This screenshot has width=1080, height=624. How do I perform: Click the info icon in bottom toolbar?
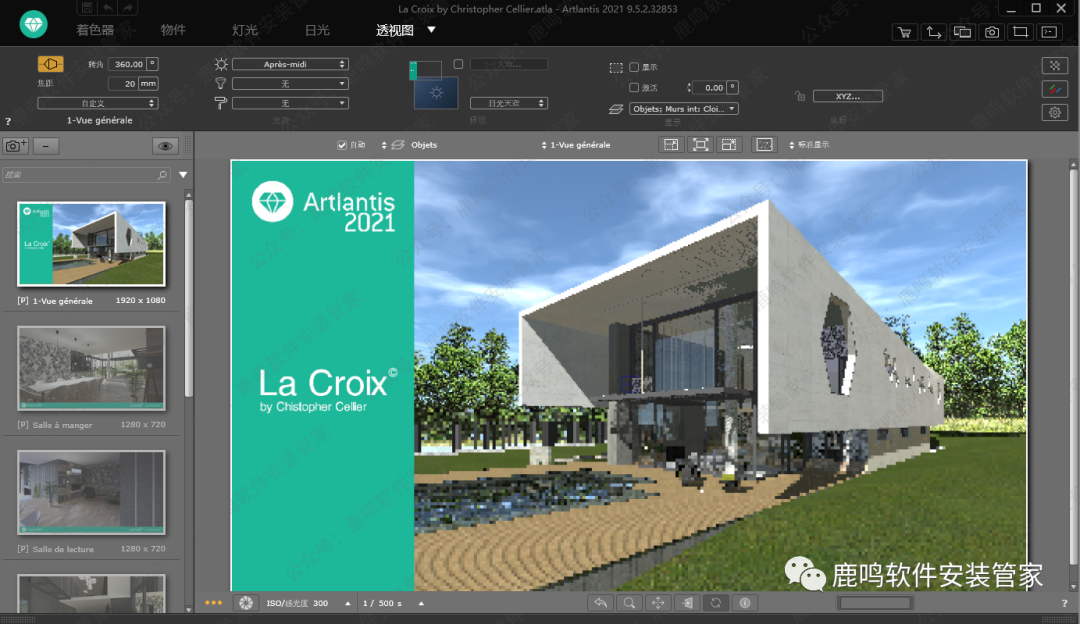point(745,603)
